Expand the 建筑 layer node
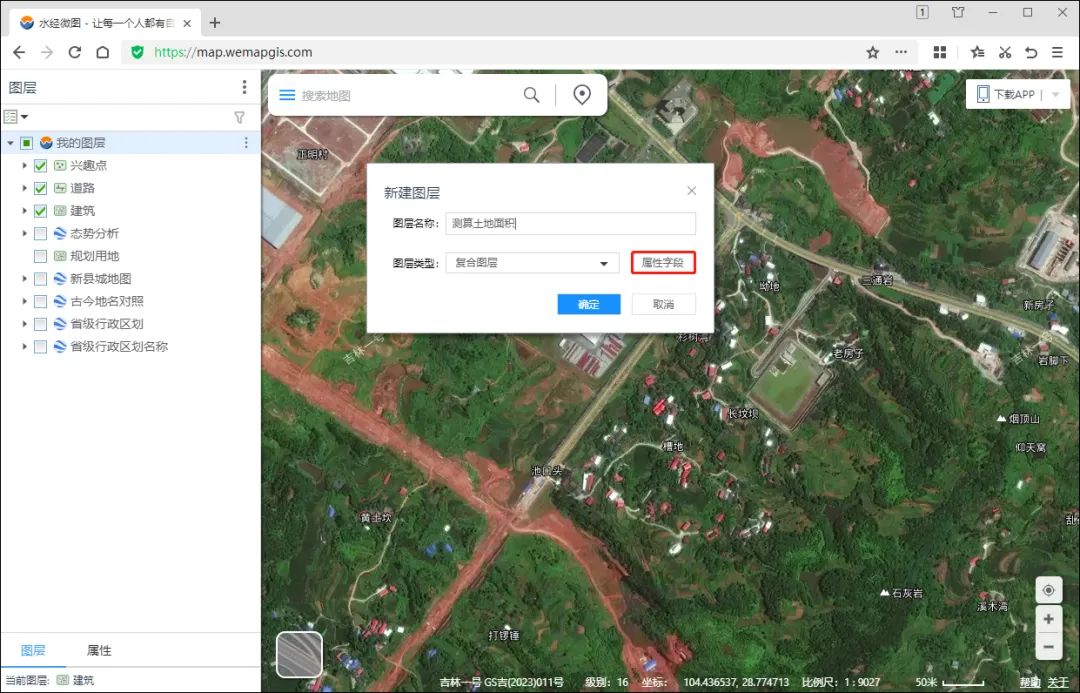The height and width of the screenshot is (693, 1080). click(x=24, y=211)
